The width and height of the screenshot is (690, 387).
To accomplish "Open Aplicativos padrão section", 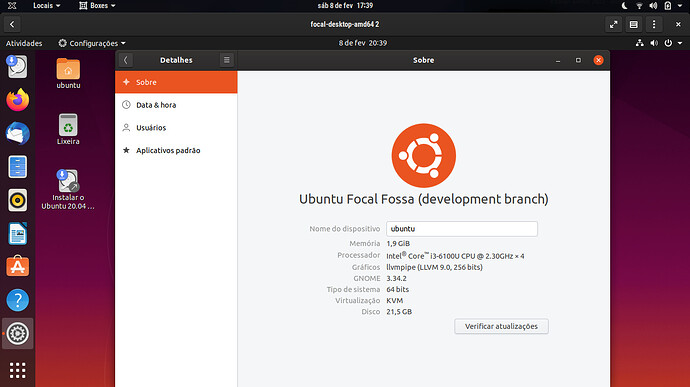I will 176,151.
